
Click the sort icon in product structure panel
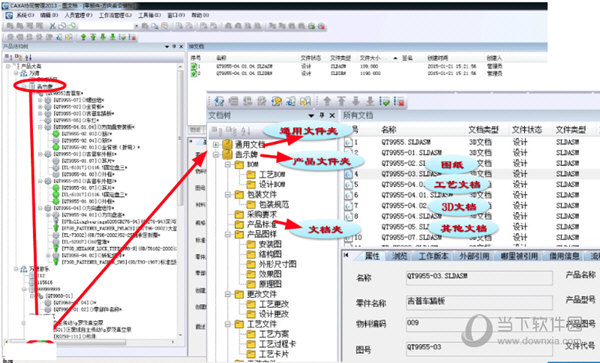(28, 57)
